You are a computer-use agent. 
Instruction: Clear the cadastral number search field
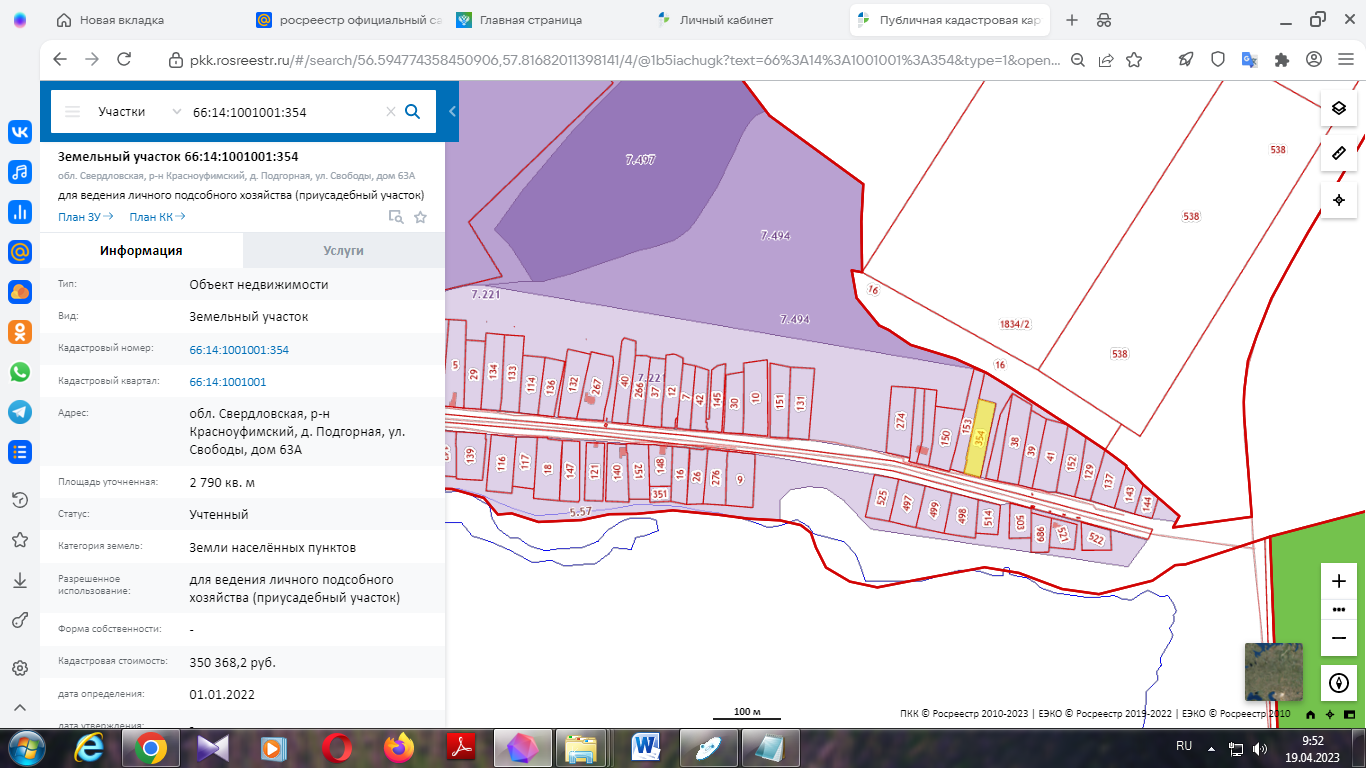pos(391,112)
